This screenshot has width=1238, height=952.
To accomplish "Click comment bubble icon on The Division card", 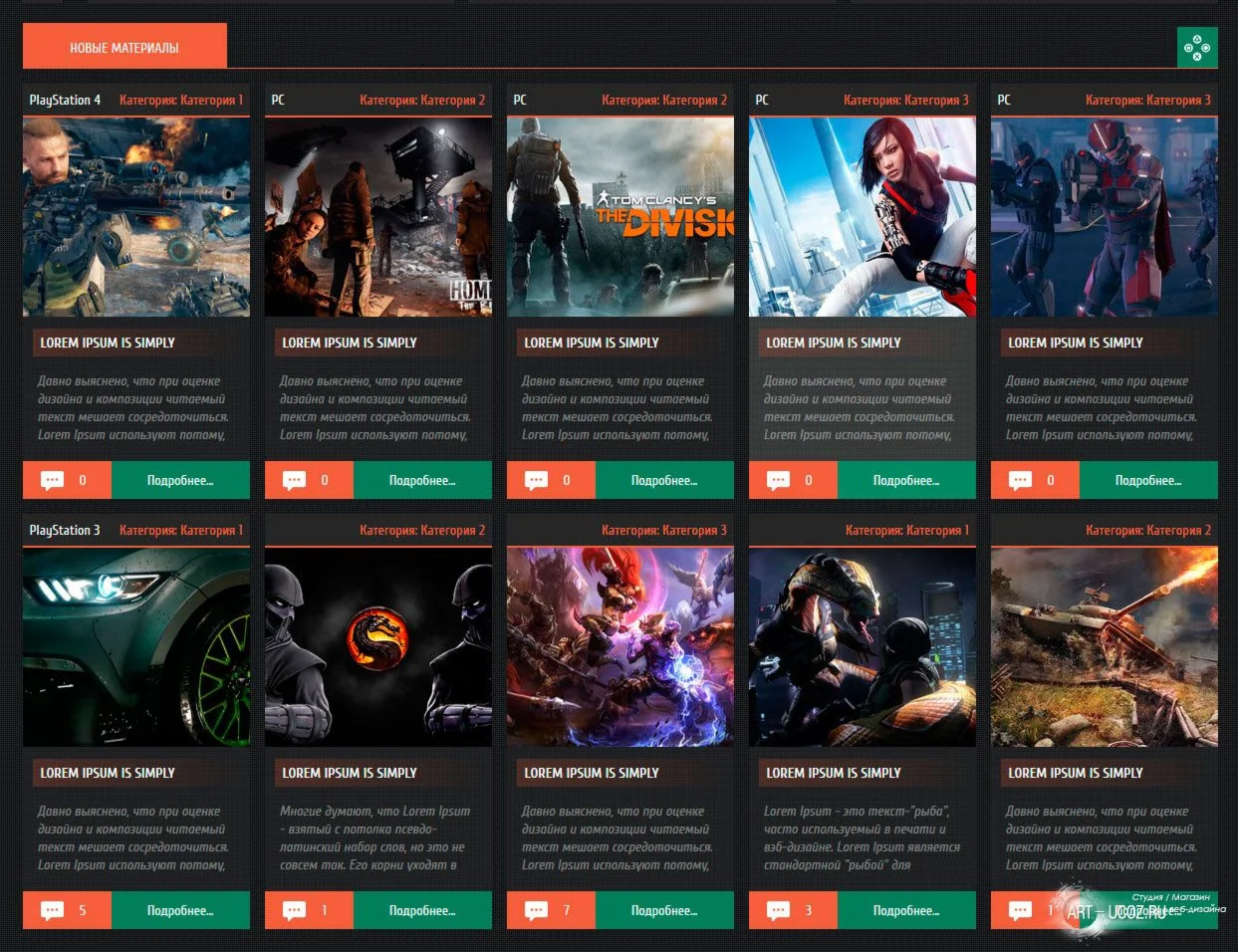I will click(537, 481).
